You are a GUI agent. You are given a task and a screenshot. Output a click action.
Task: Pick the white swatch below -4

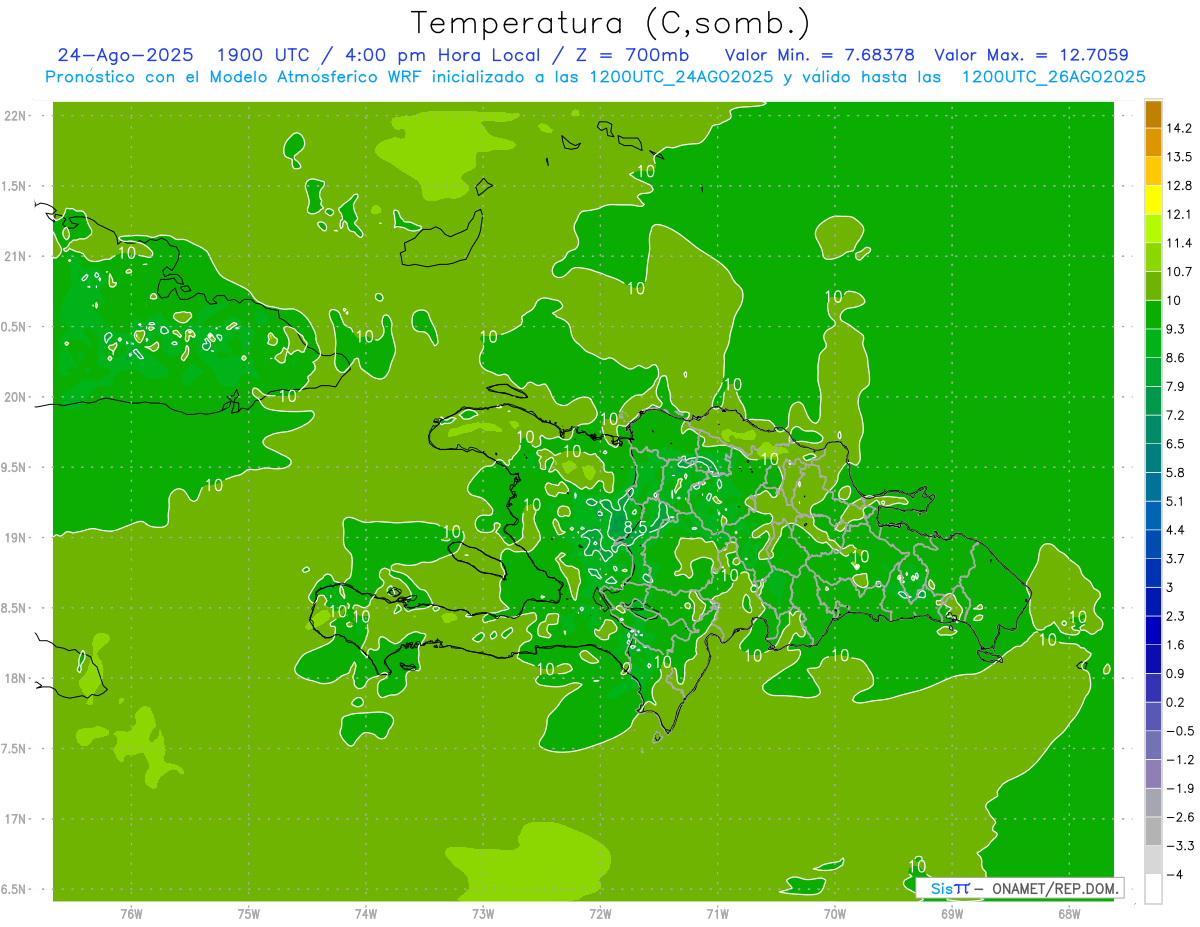pos(1153,889)
